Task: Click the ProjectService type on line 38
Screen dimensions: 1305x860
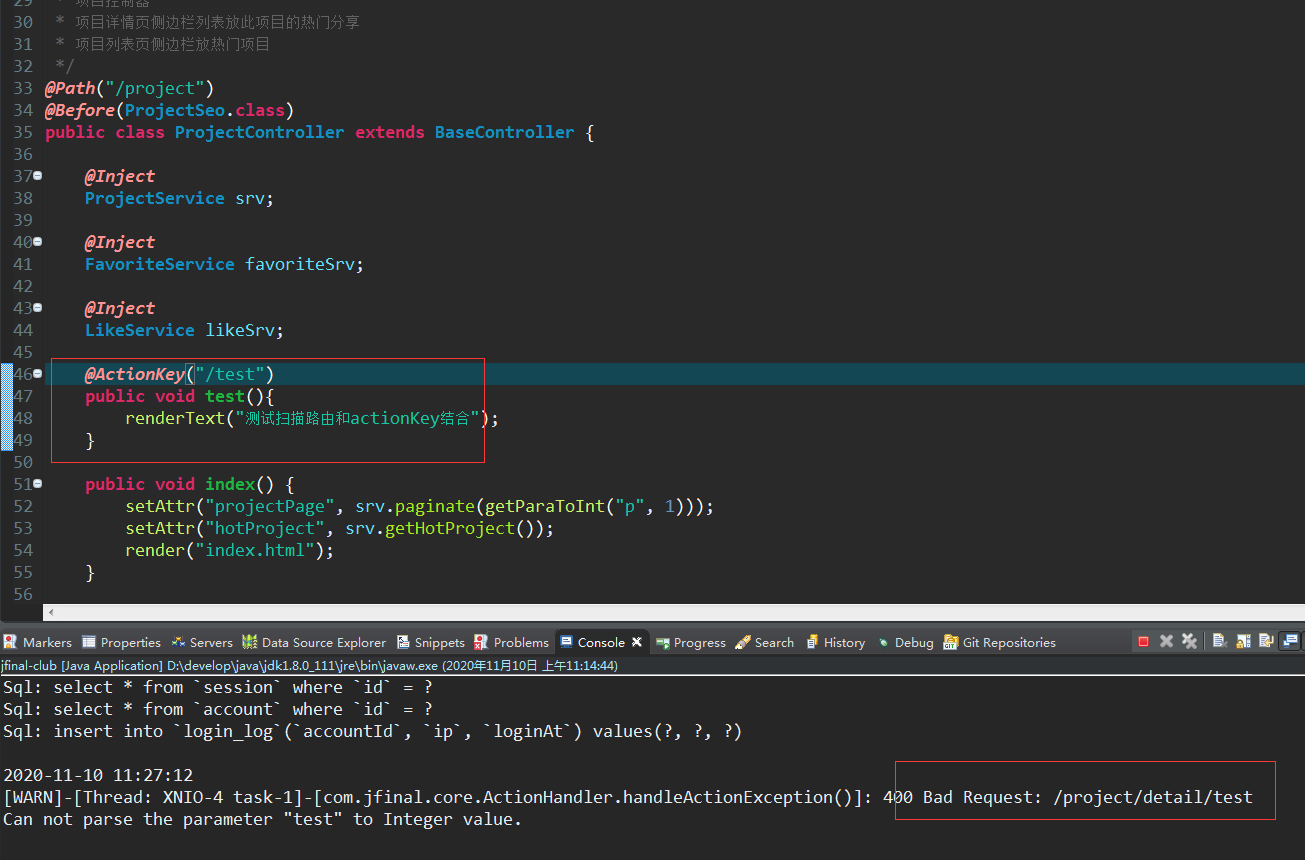Action: click(154, 198)
